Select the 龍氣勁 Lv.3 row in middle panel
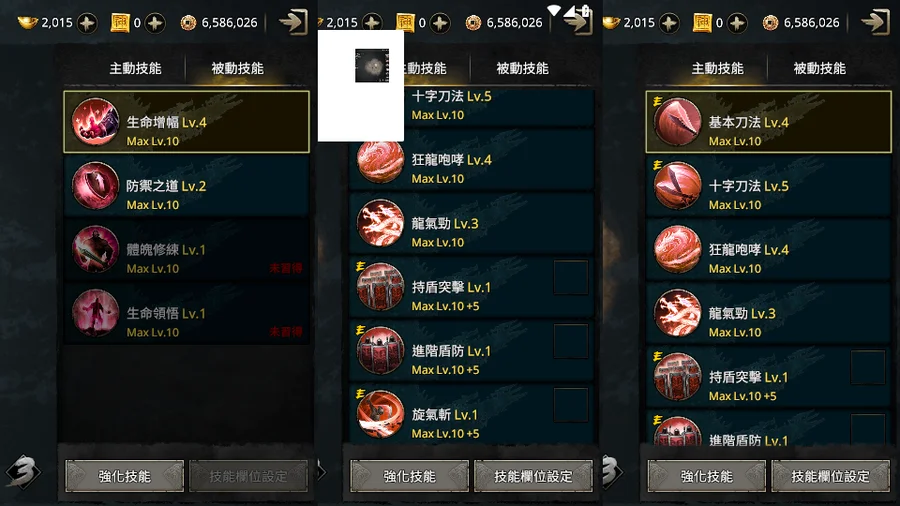The height and width of the screenshot is (506, 900). (471, 224)
